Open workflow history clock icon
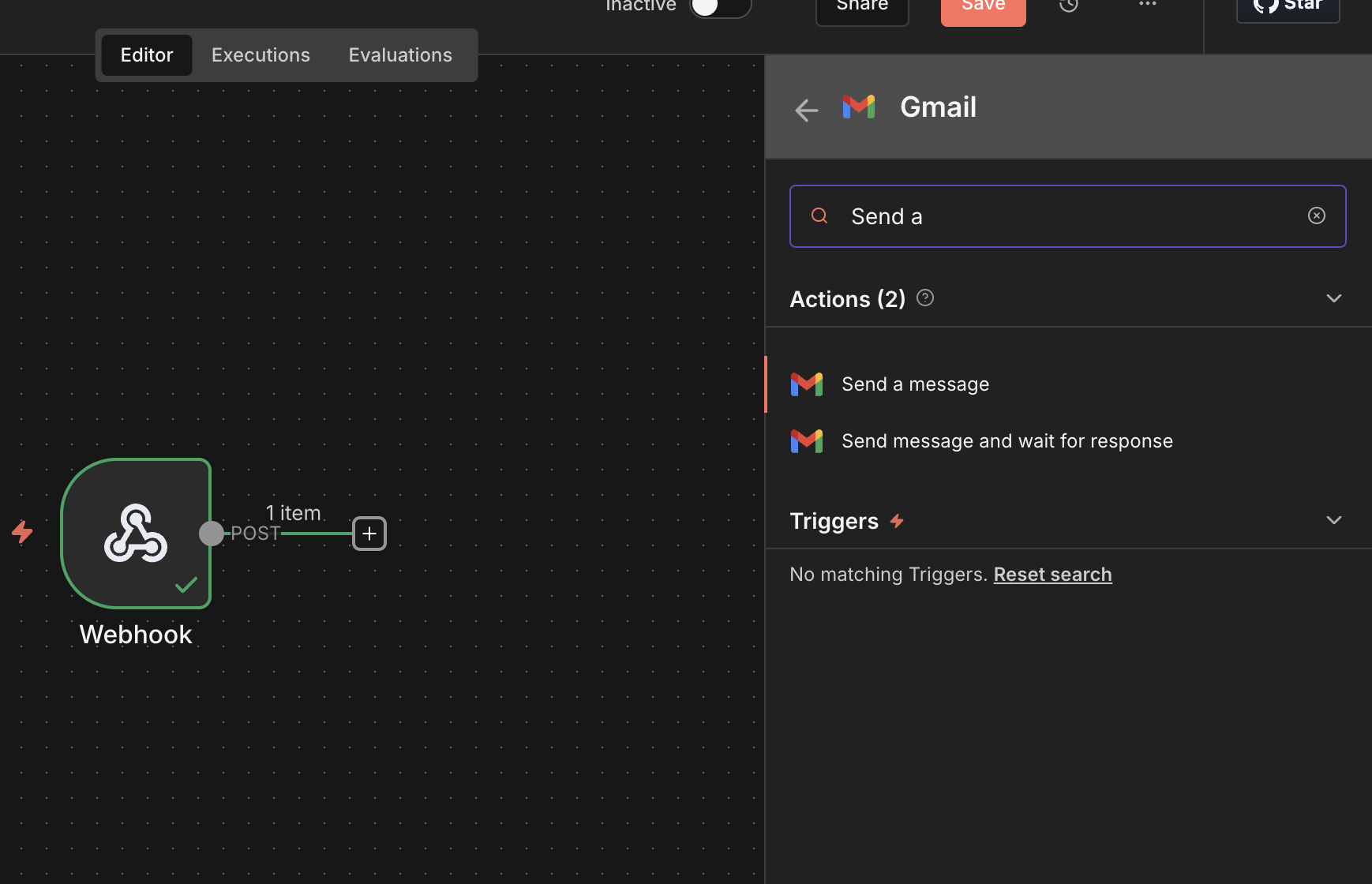 [x=1069, y=6]
